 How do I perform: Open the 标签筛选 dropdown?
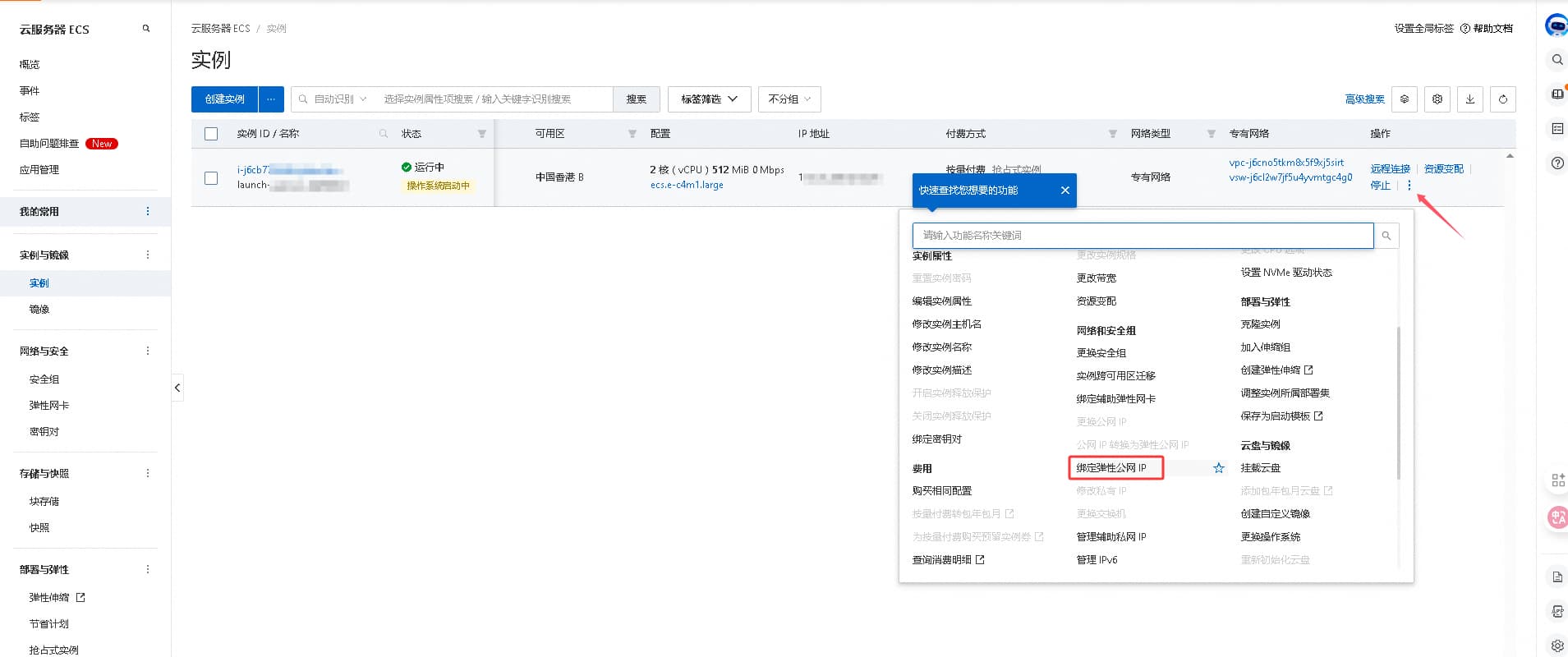pyautogui.click(x=710, y=99)
